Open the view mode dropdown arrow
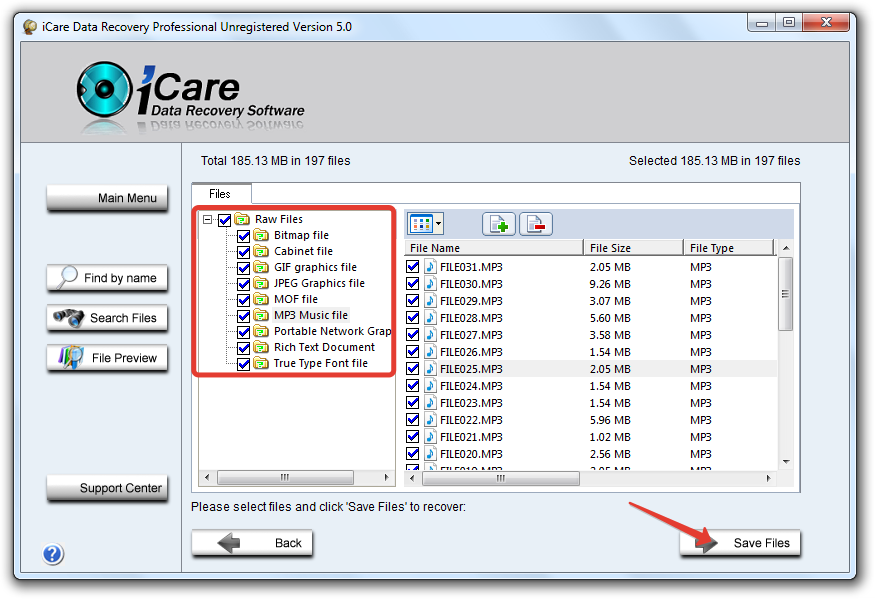875x599 pixels. [438, 224]
